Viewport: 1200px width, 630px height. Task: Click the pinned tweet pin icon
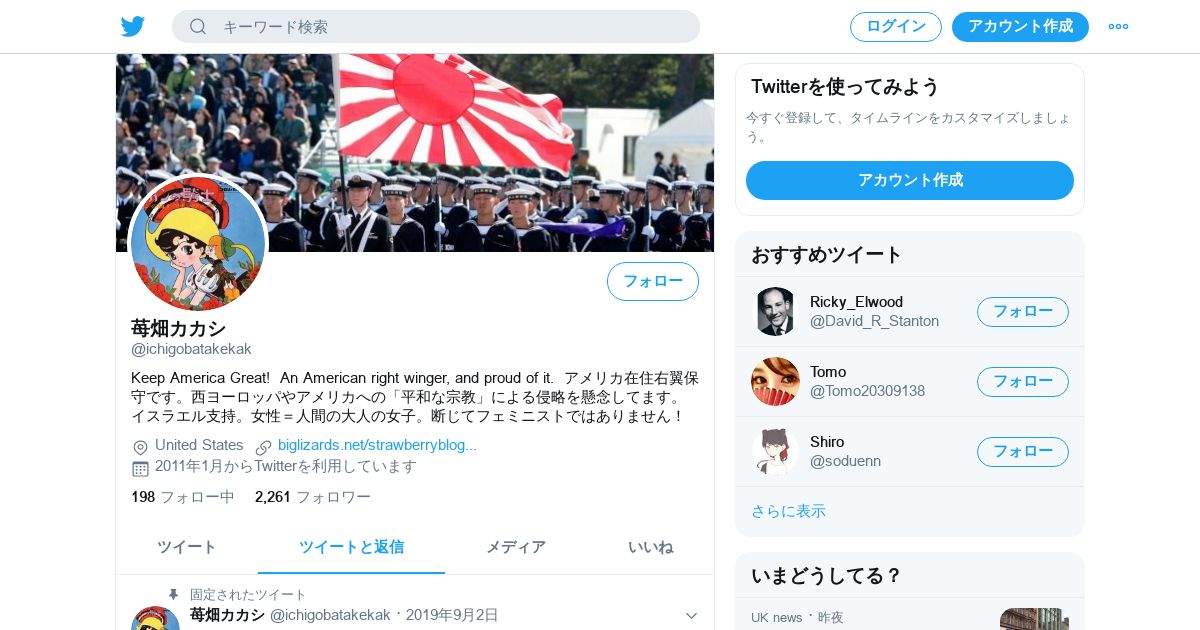tap(173, 594)
